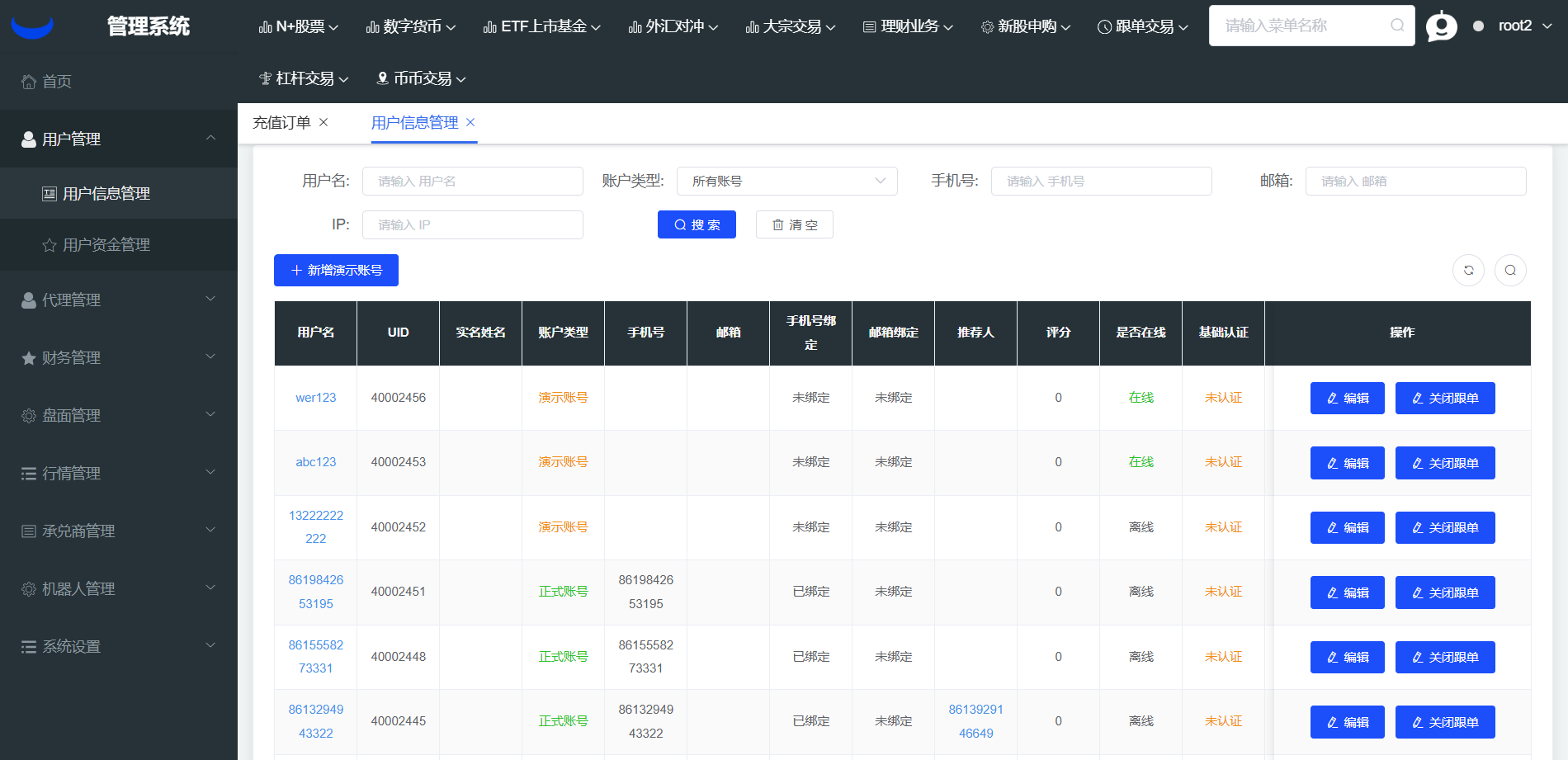Click 编辑 for UID 40002452
1568x760 pixels.
click(x=1347, y=527)
